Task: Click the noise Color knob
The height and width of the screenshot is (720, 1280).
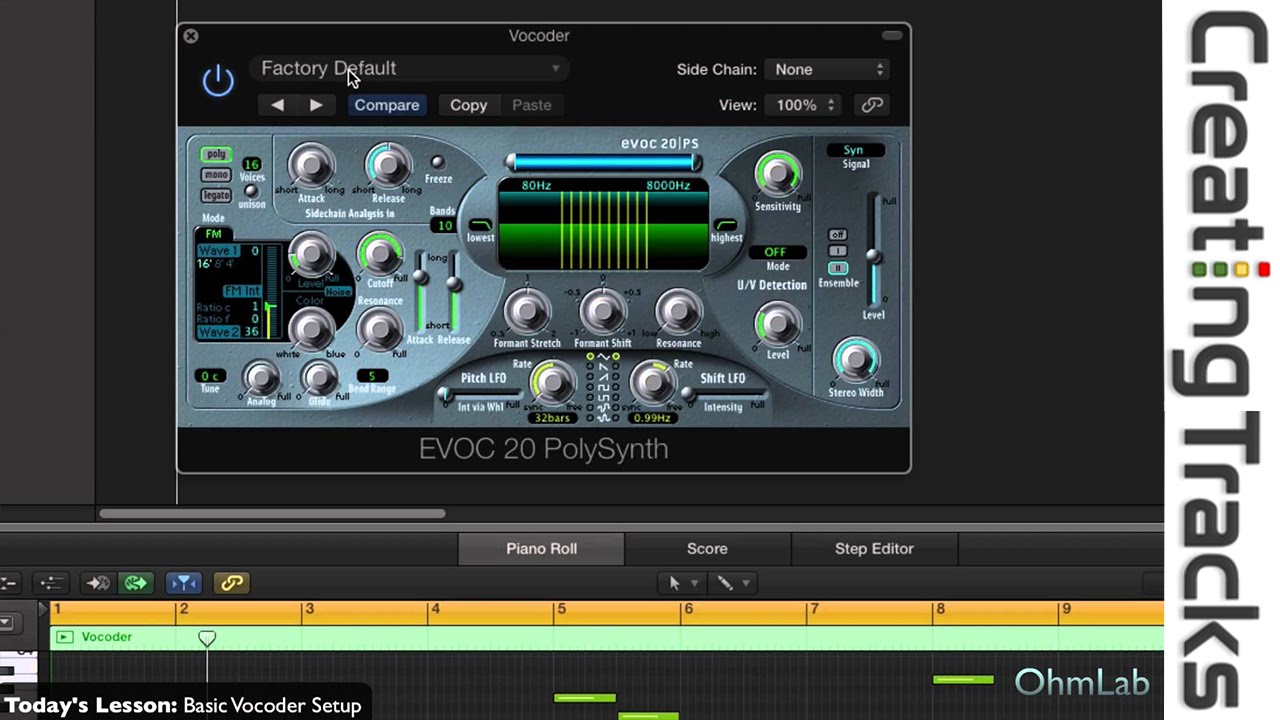Action: click(312, 328)
